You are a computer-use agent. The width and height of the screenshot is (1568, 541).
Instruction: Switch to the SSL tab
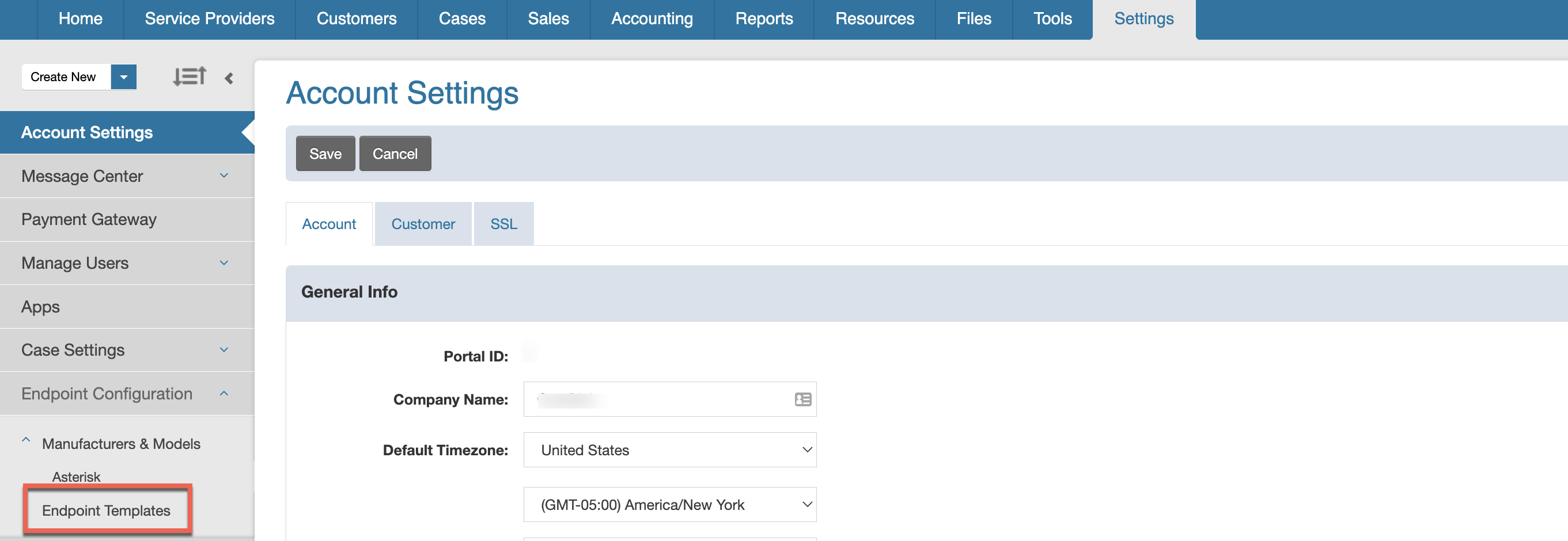(x=504, y=224)
